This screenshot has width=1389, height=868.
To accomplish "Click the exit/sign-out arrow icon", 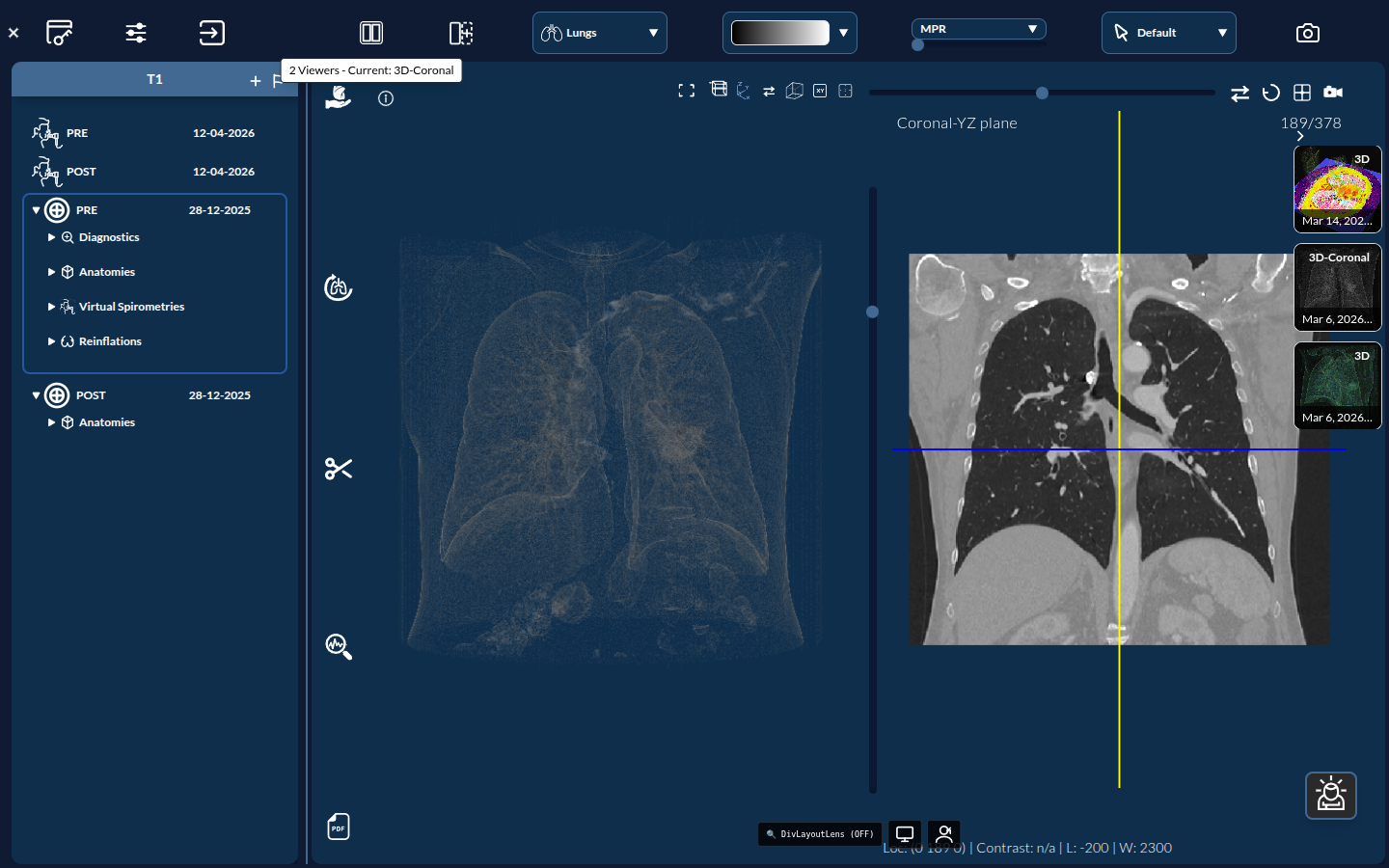I will [212, 33].
